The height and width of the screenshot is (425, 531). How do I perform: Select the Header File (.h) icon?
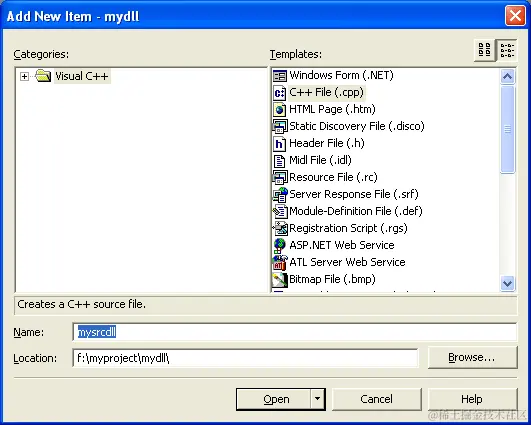[x=280, y=144]
